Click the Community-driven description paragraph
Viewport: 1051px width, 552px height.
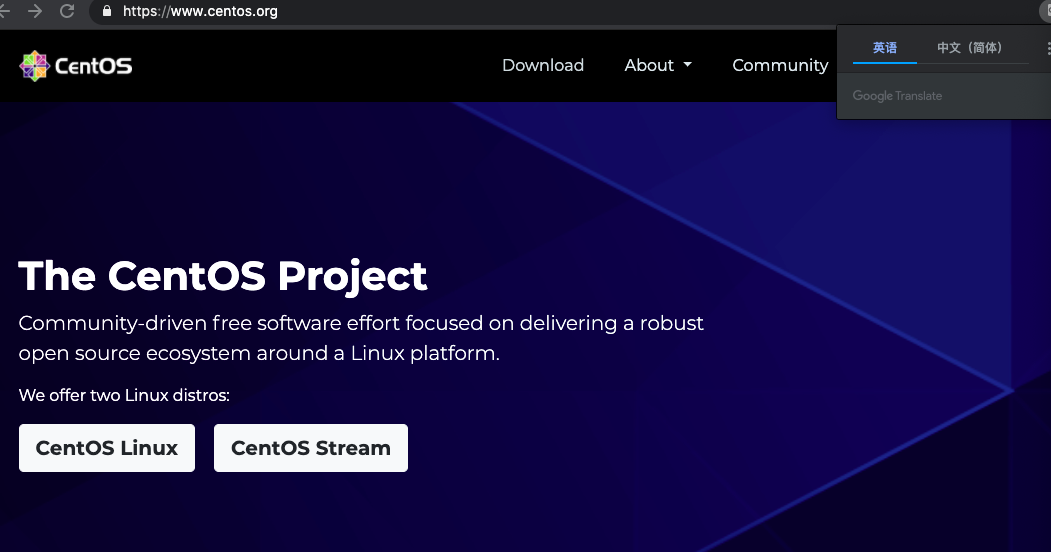coord(361,338)
